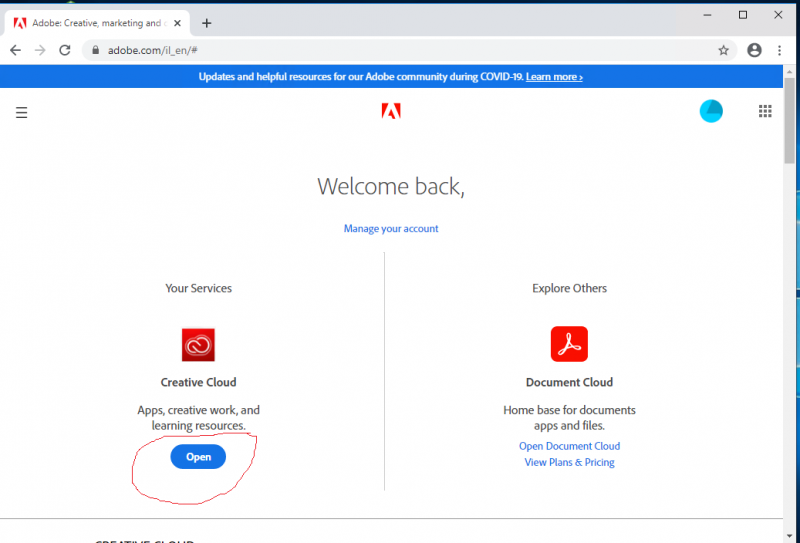Open Creative Cloud with Open button
The image size is (800, 543).
[198, 456]
